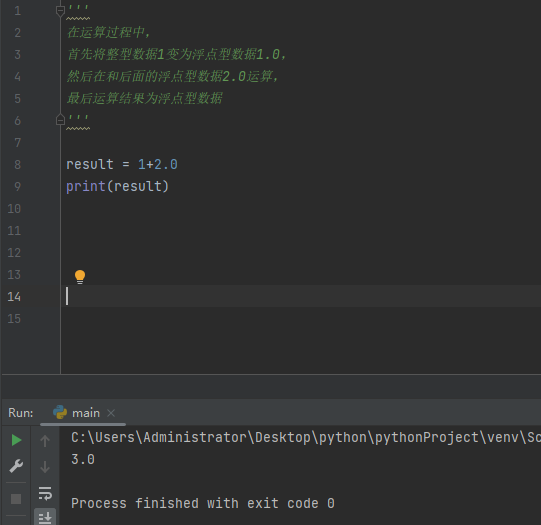Place cursor on 'result = 1+2.0' line

pyautogui.click(x=122, y=165)
